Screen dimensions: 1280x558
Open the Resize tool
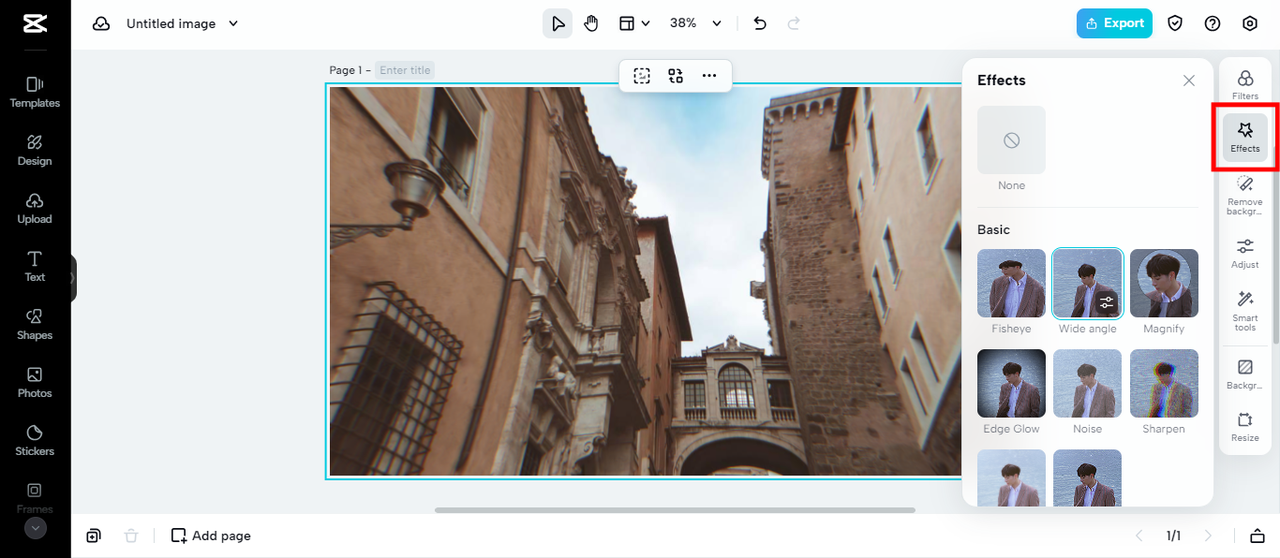[1245, 426]
